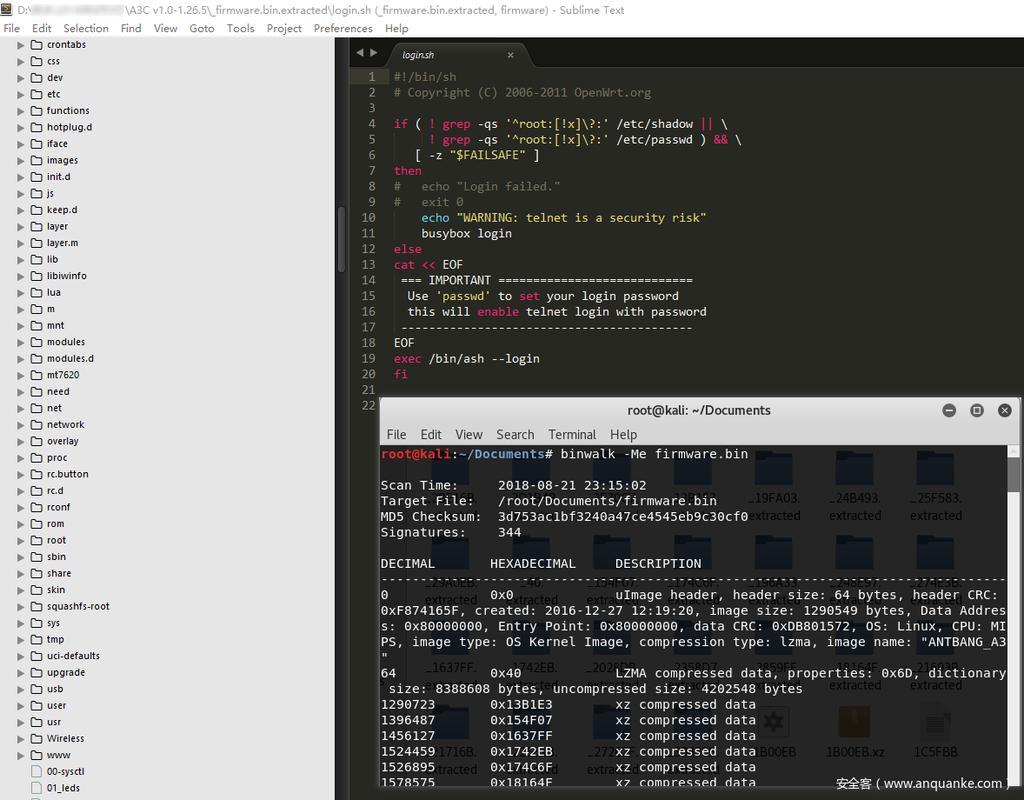Select the uci-defaults folder in sidebar
This screenshot has width=1024, height=800.
click(73, 656)
